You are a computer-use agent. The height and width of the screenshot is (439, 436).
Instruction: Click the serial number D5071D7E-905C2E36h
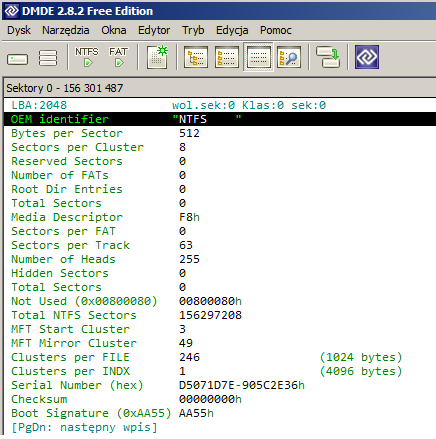click(x=242, y=385)
